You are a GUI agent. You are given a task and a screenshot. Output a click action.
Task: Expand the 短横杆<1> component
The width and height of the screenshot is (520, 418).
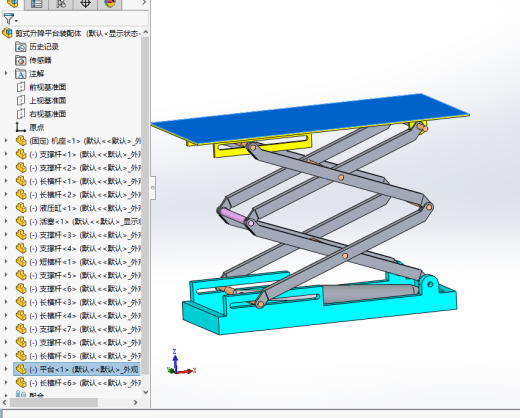point(6,262)
